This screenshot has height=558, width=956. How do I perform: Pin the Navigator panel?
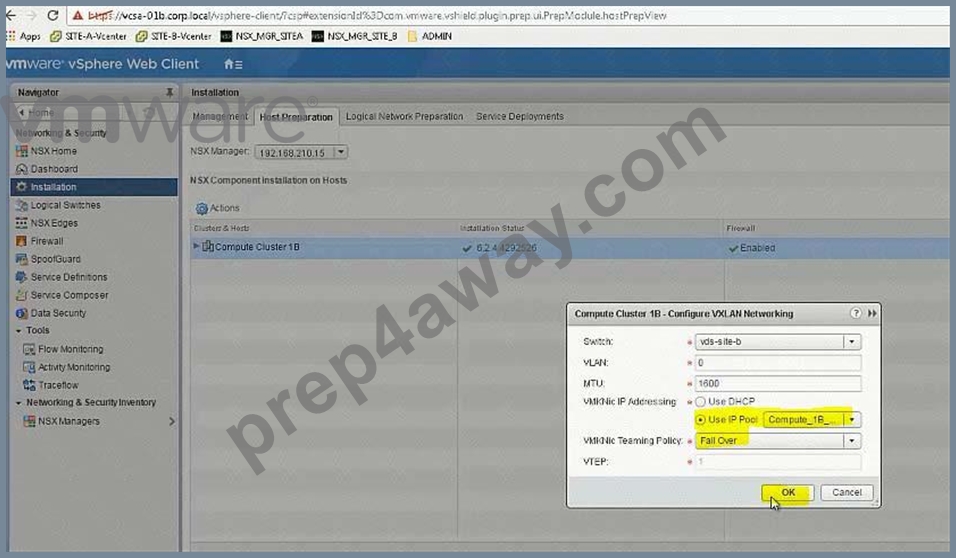point(169,92)
